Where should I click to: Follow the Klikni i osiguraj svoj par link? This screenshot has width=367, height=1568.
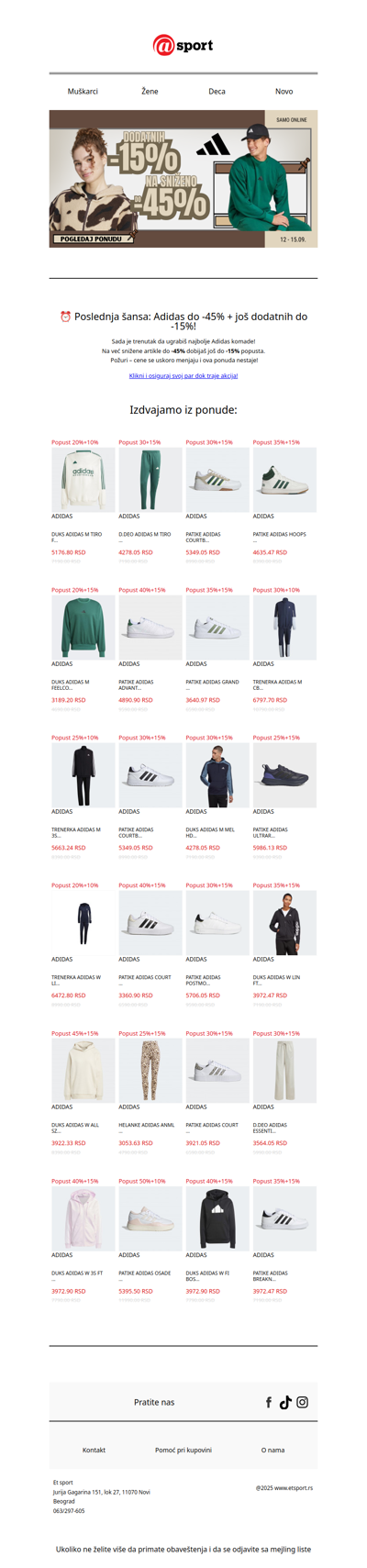click(183, 376)
